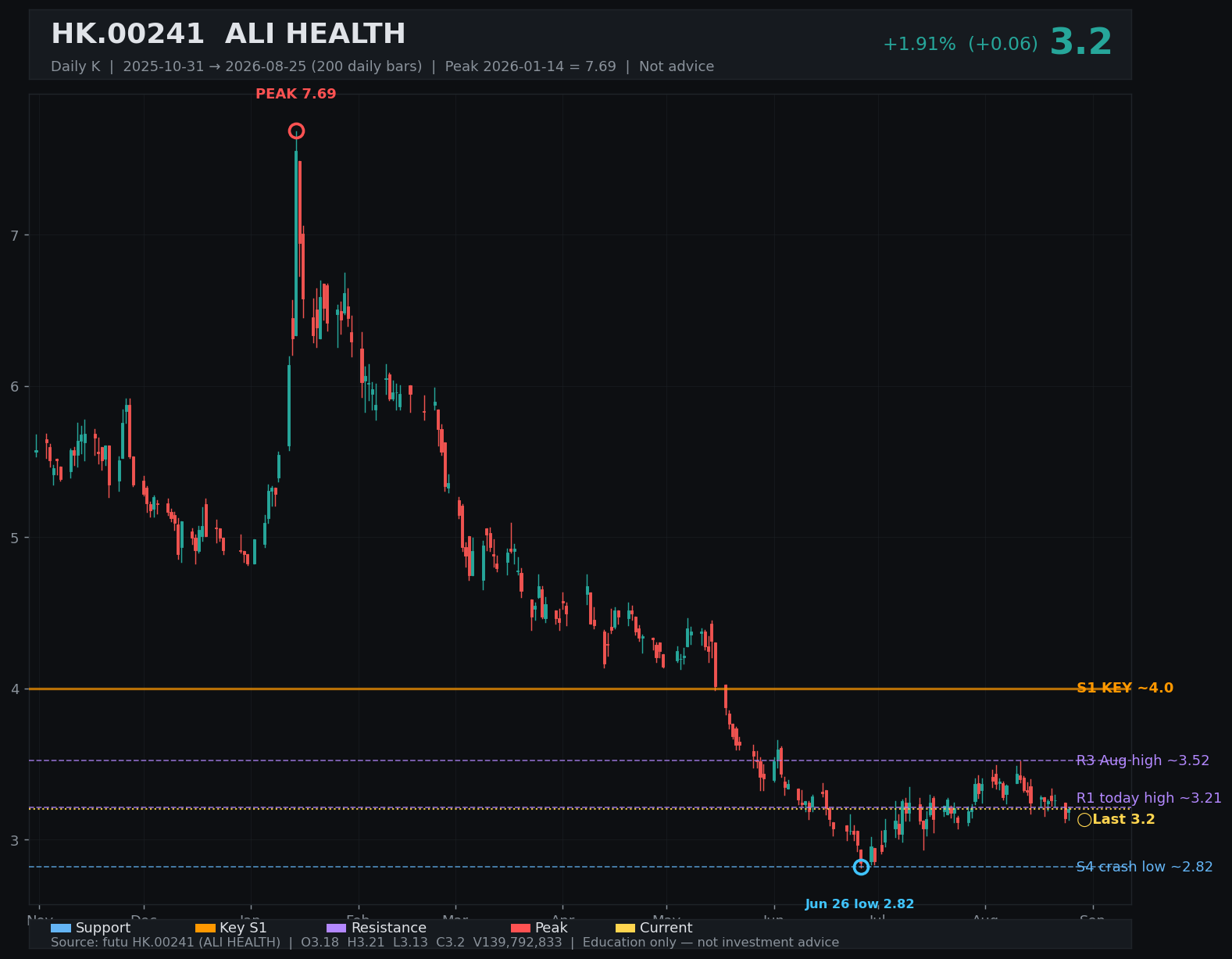
Task: Click the 'PEAK 7.69' annotation label
Action: tap(296, 94)
